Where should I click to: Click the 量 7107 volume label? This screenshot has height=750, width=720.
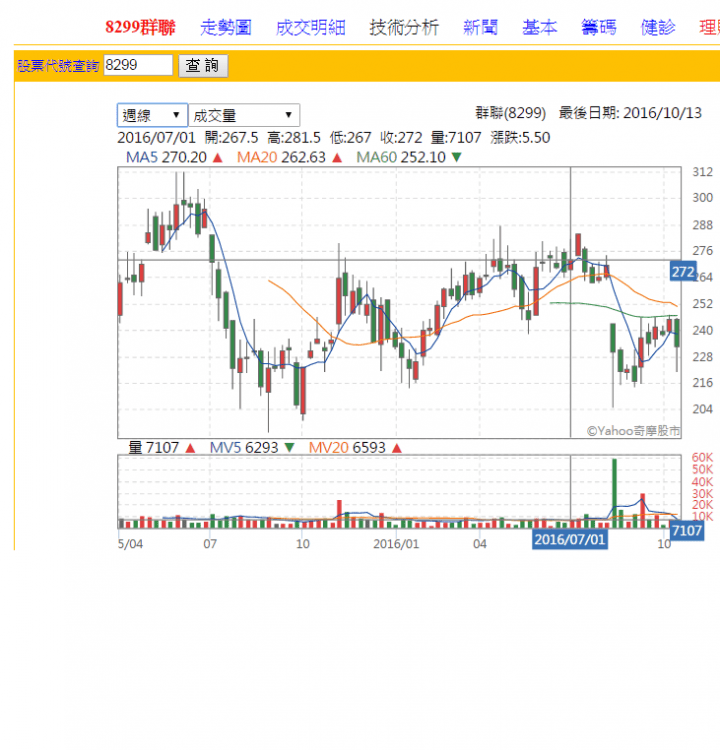162,448
